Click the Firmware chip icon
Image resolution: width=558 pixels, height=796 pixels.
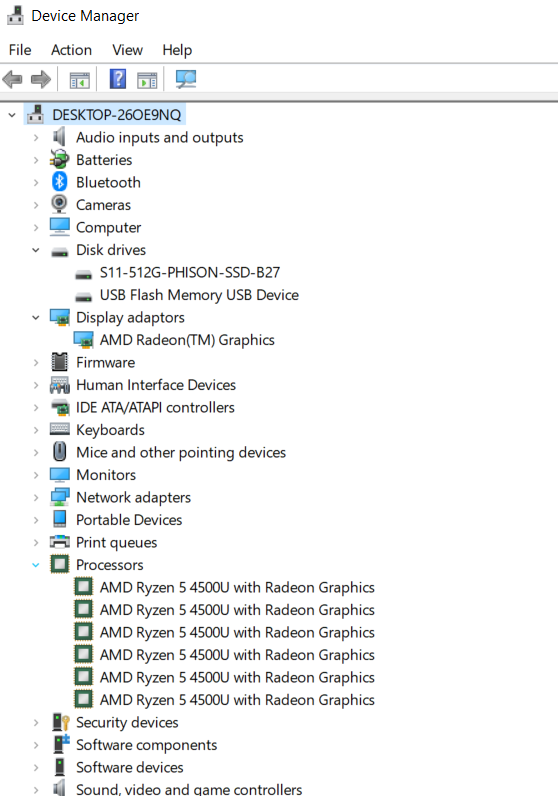(x=59, y=362)
